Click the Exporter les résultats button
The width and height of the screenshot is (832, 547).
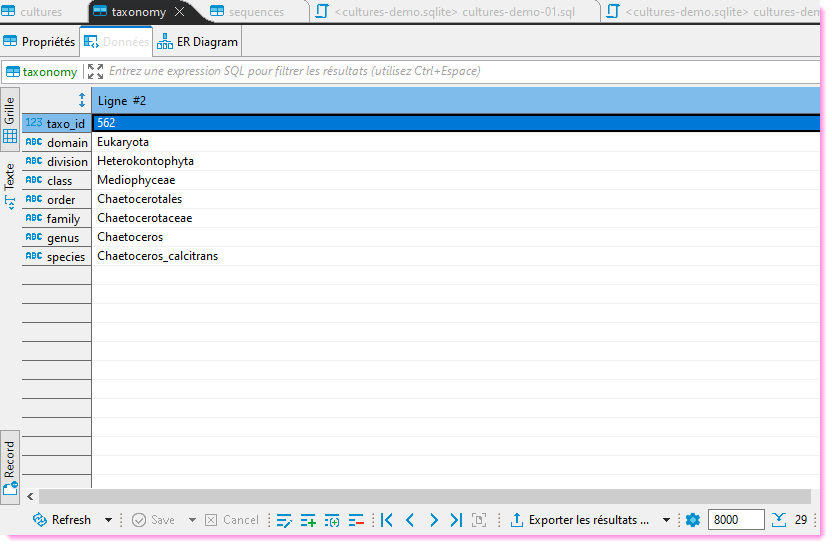[x=580, y=520]
